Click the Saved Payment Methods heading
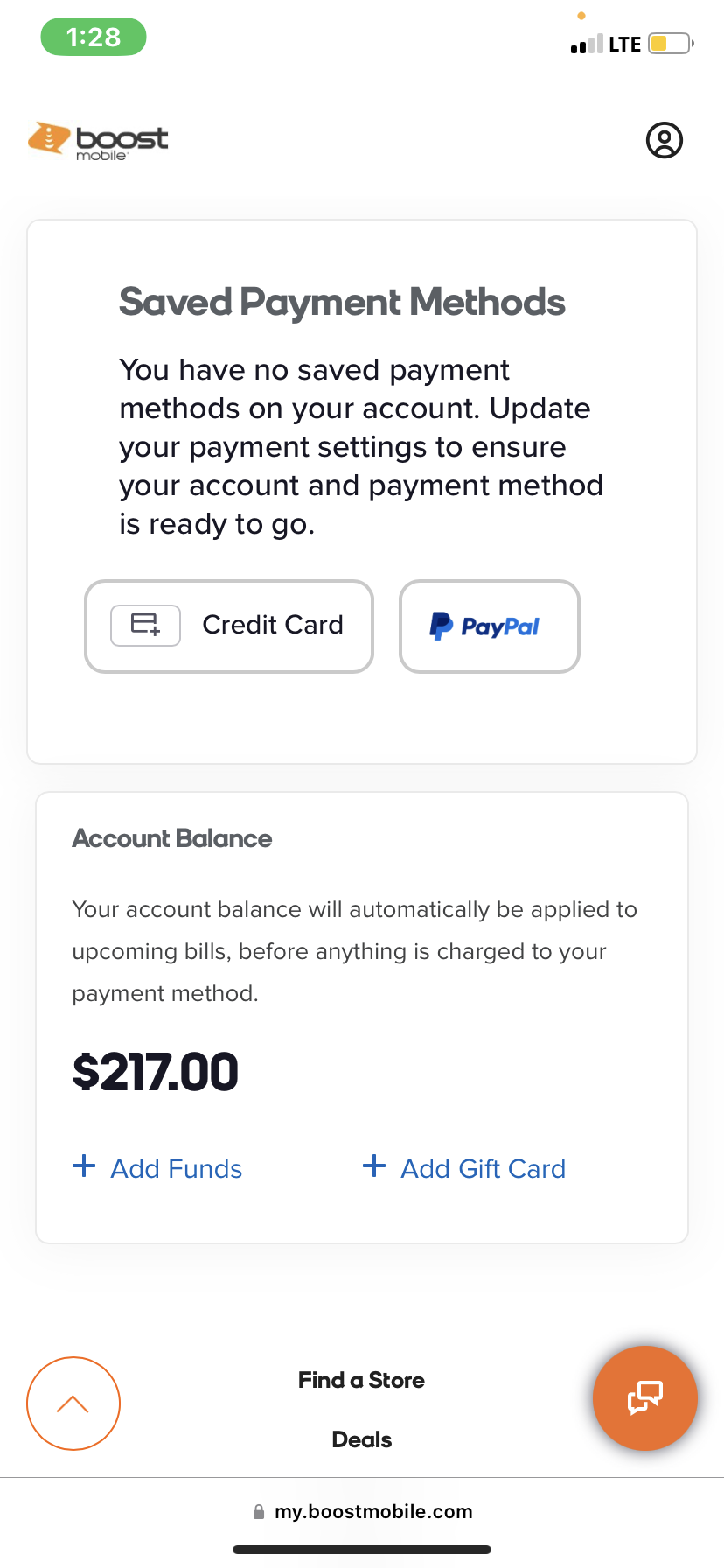The height and width of the screenshot is (1568, 724). point(342,302)
